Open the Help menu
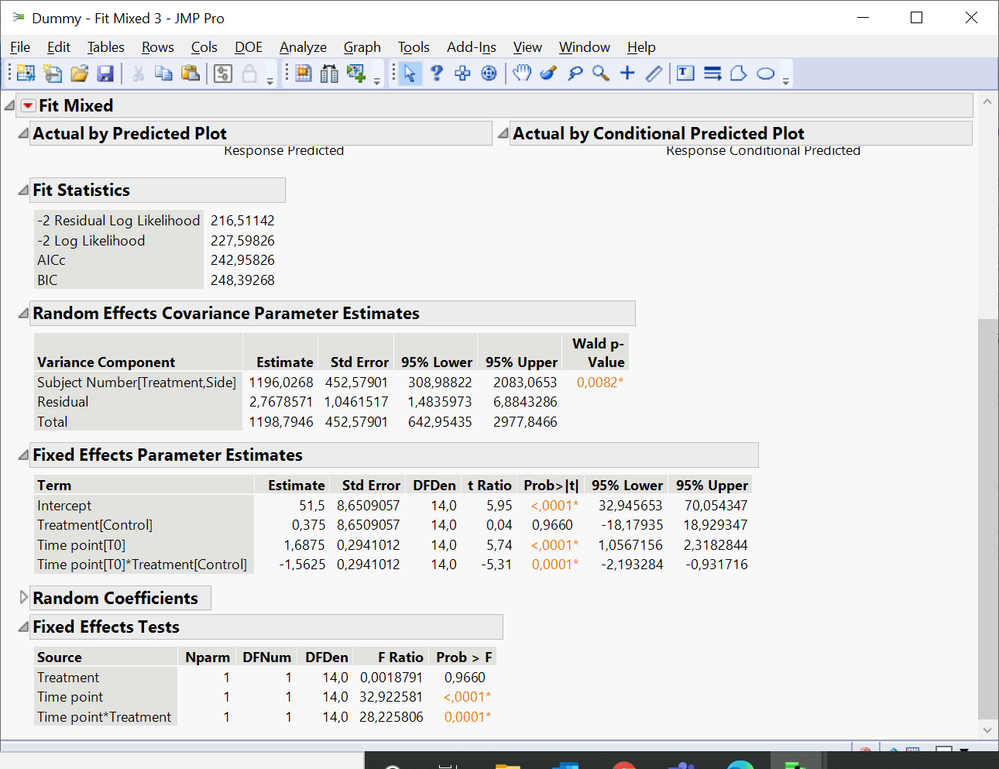999x769 pixels. coord(641,47)
